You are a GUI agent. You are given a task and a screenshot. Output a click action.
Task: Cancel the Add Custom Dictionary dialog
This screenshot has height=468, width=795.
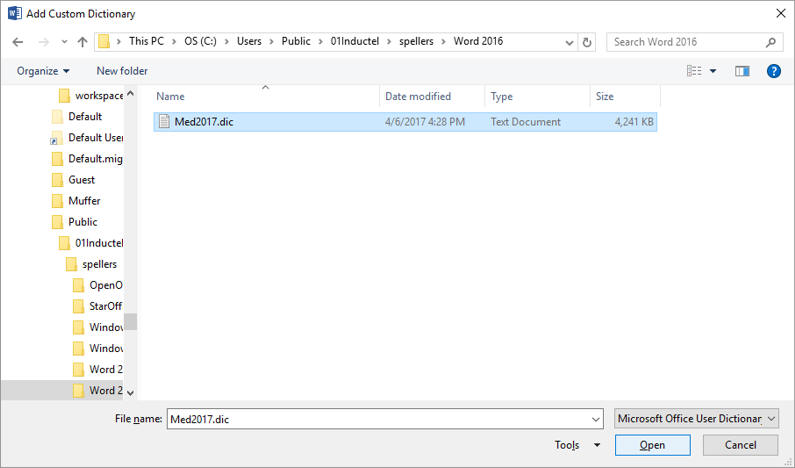pos(740,445)
